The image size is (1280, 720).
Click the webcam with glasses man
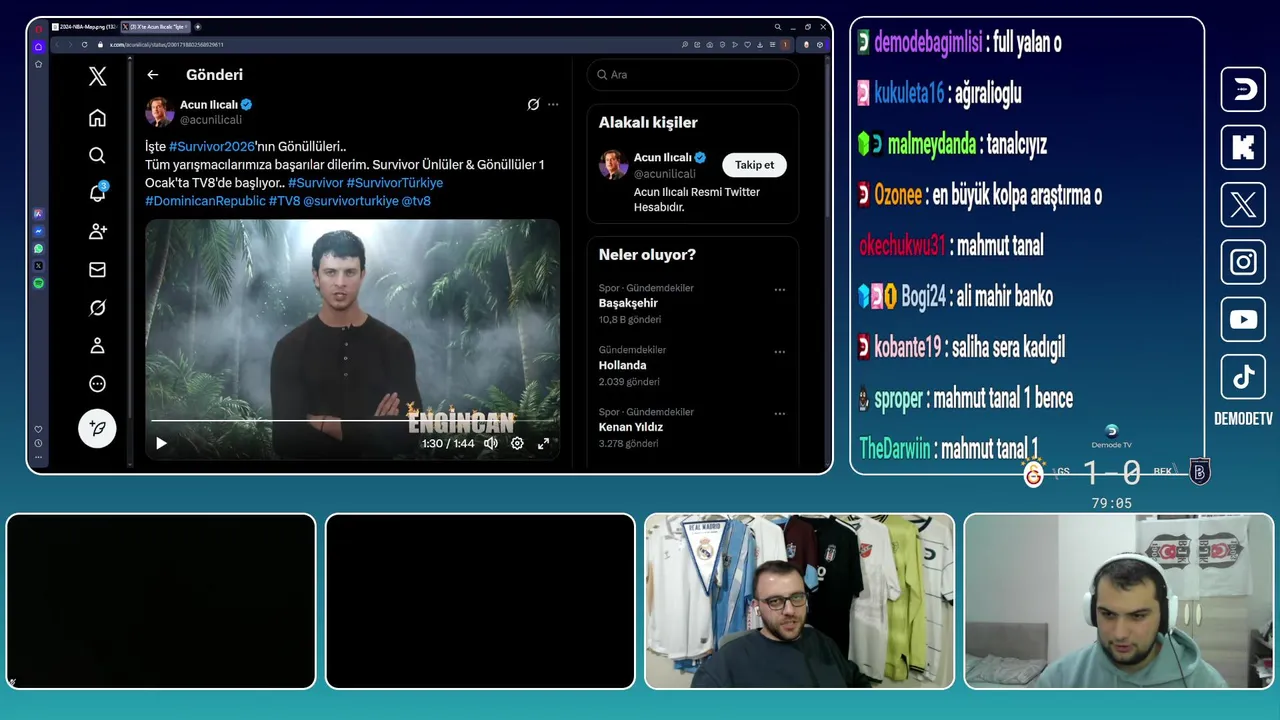(x=799, y=601)
